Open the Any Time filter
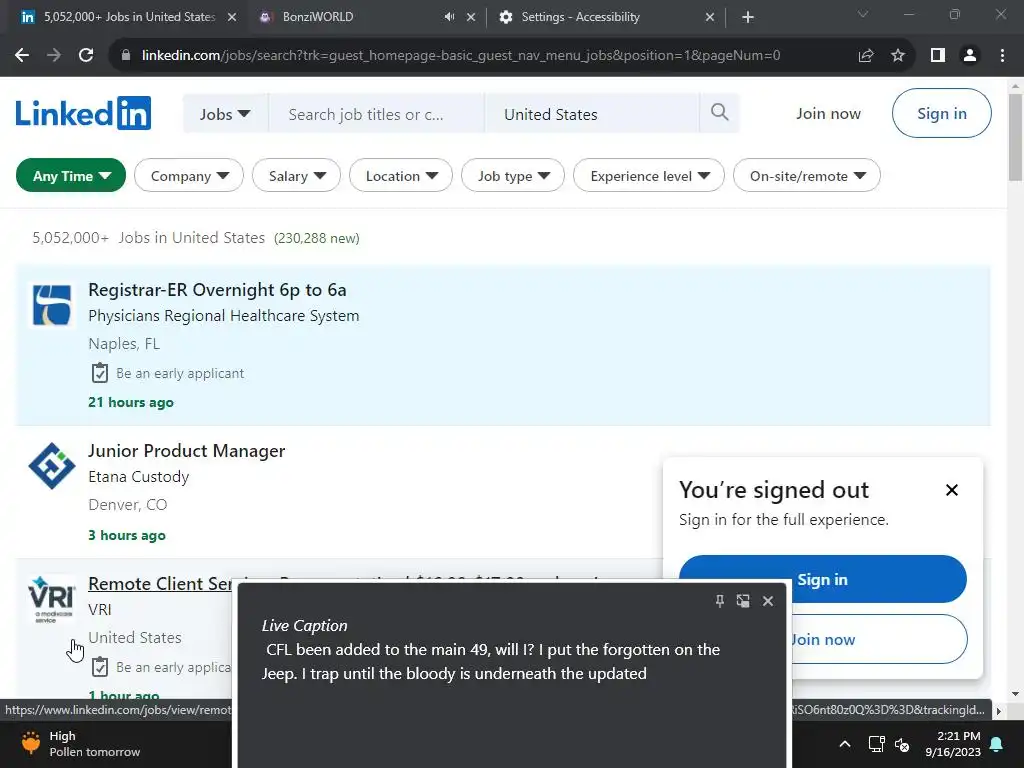Screen dimensions: 1024x768 point(71,176)
